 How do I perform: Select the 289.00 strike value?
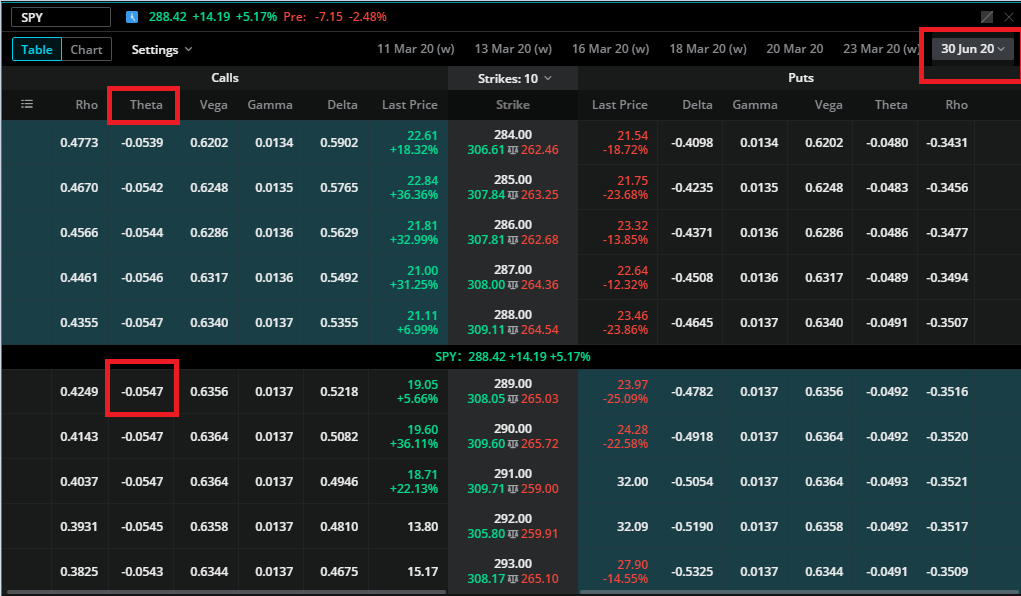click(512, 384)
